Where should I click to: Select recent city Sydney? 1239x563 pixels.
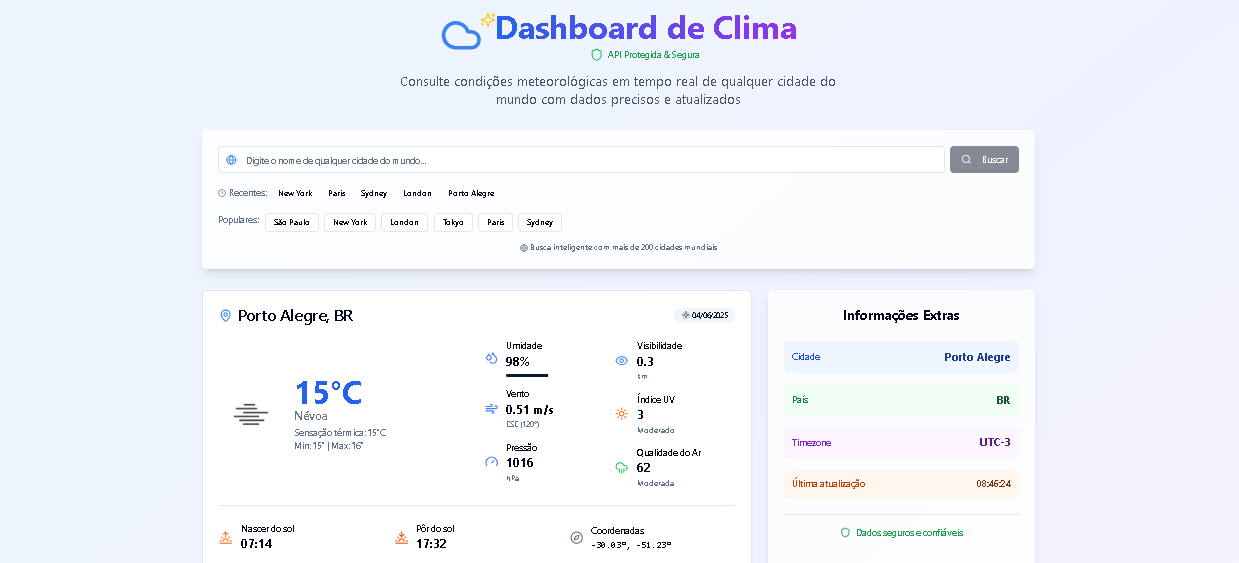[x=374, y=193]
